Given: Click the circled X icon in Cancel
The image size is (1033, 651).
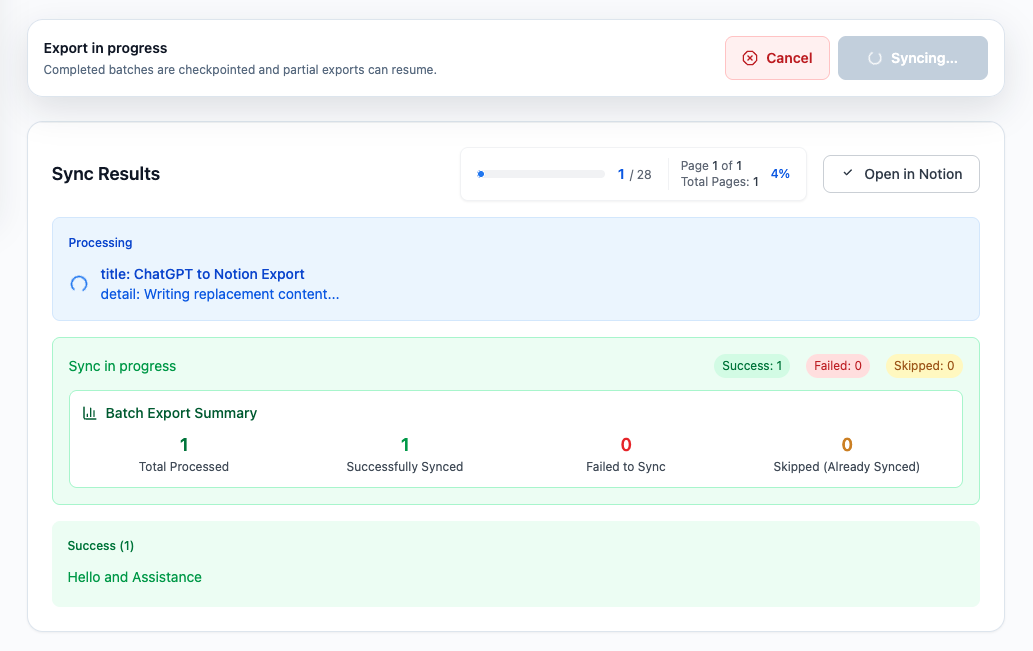Looking at the screenshot, I should (x=750, y=58).
